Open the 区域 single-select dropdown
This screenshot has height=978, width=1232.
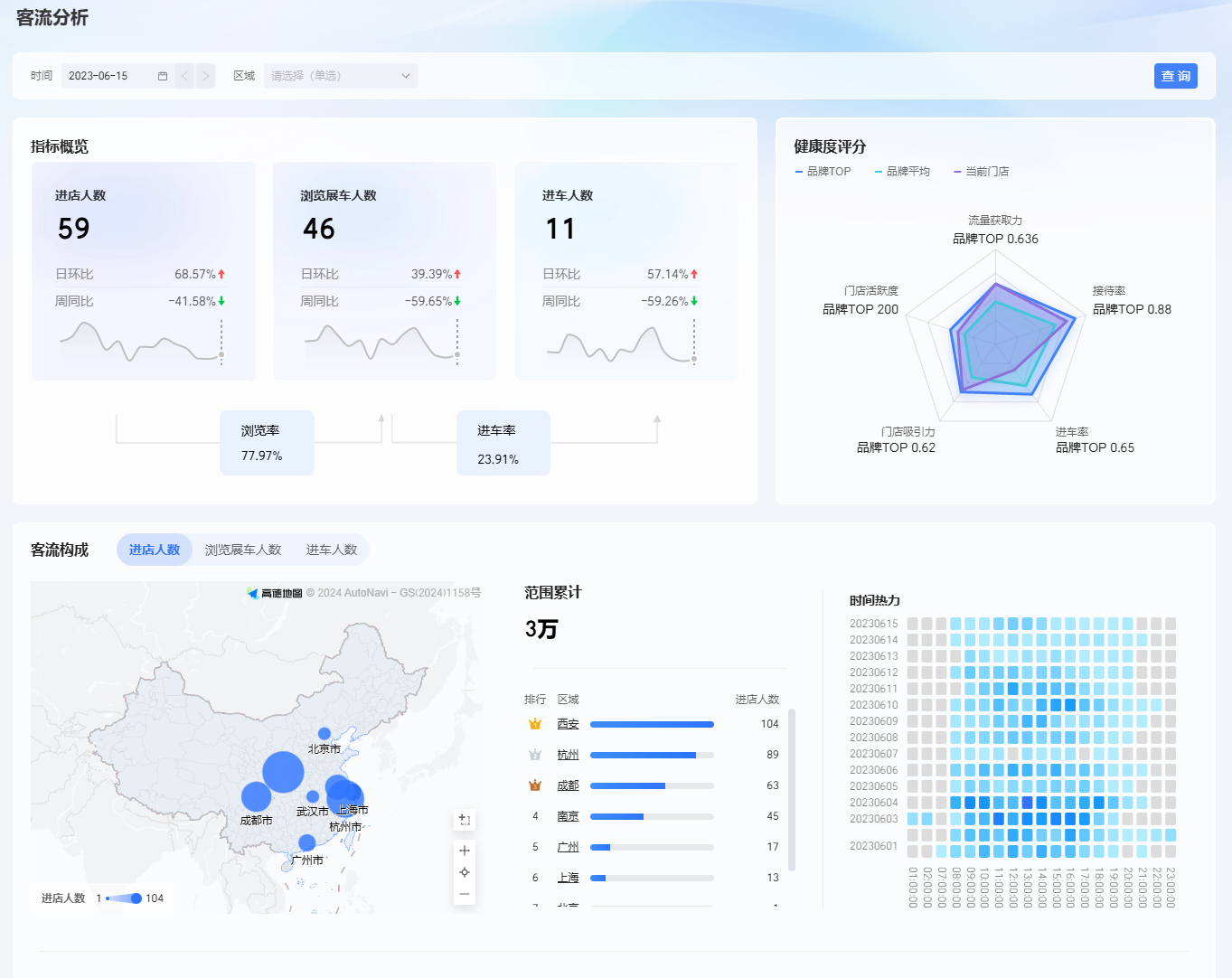[341, 76]
